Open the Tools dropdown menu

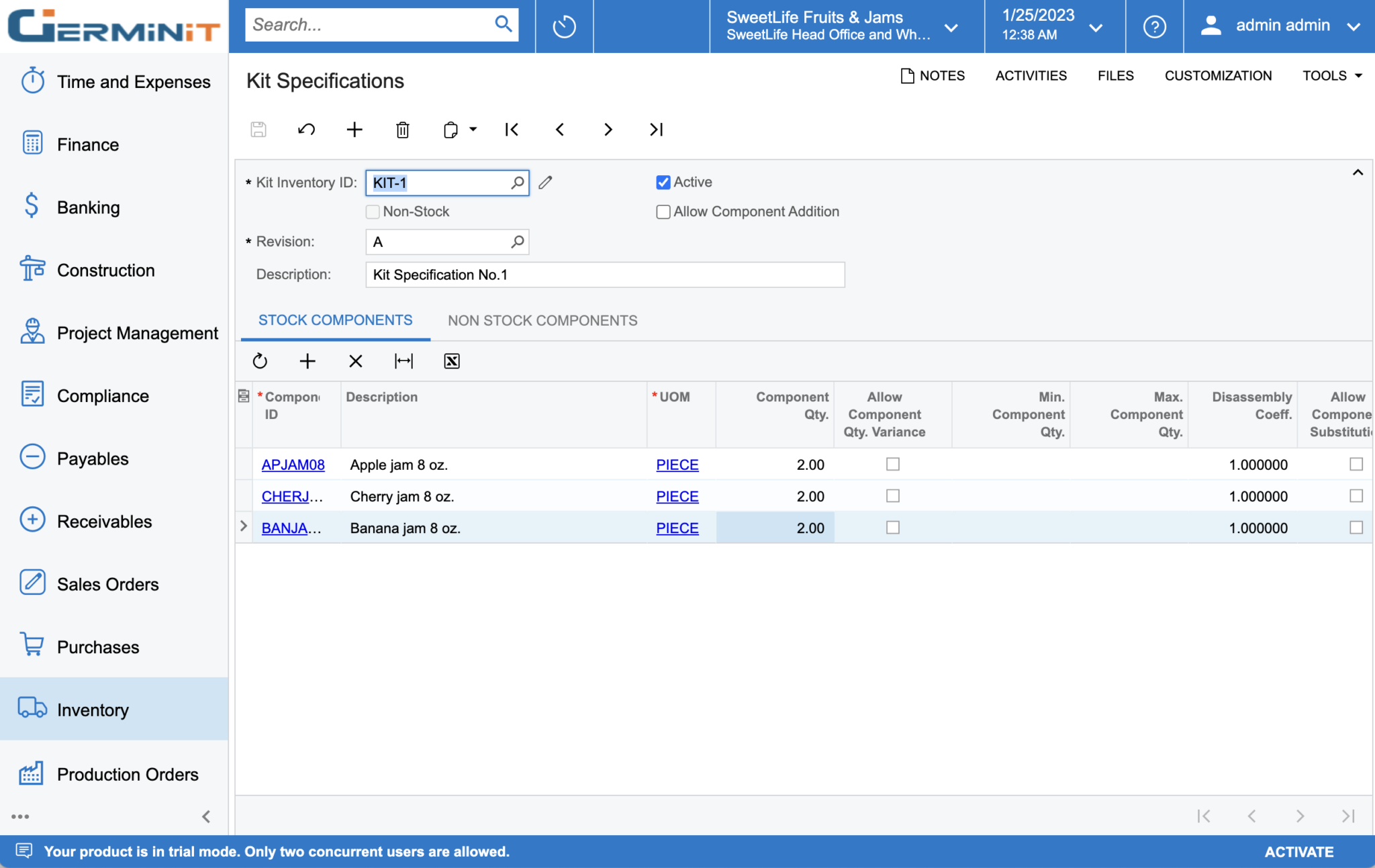(1330, 75)
